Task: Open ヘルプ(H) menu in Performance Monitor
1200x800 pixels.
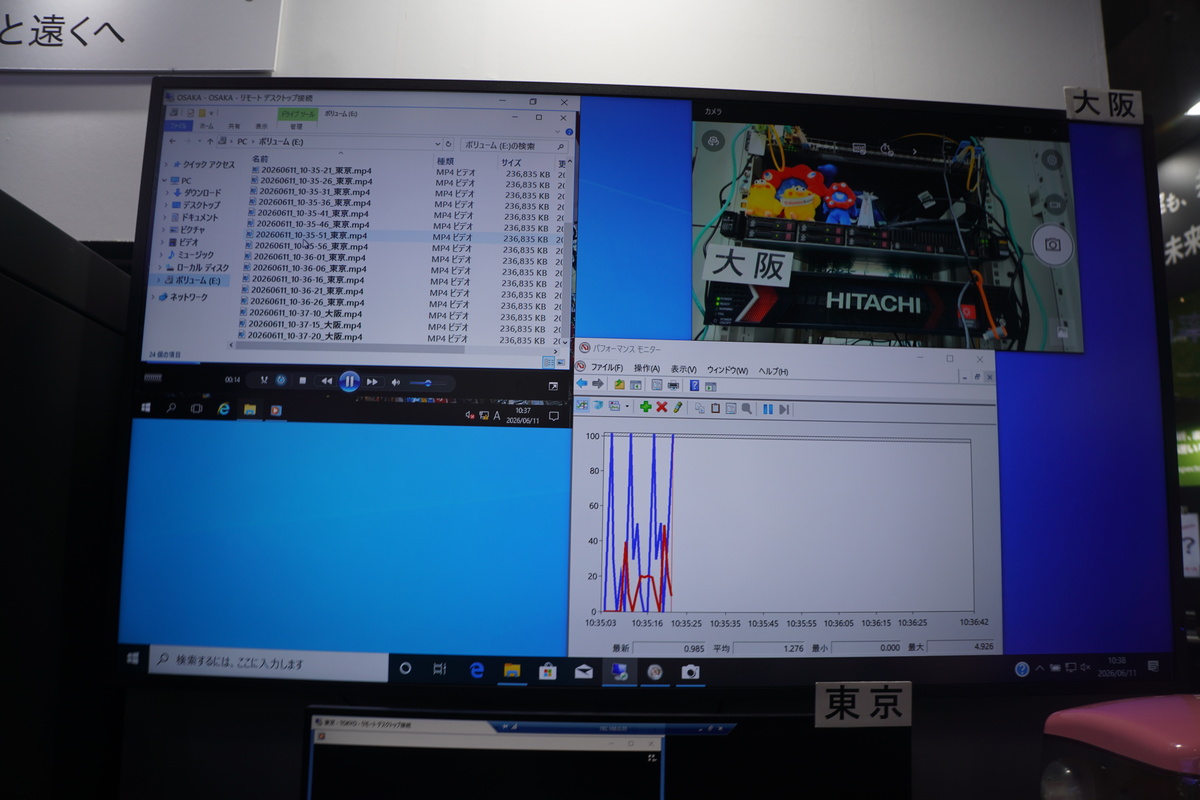Action: [x=773, y=371]
